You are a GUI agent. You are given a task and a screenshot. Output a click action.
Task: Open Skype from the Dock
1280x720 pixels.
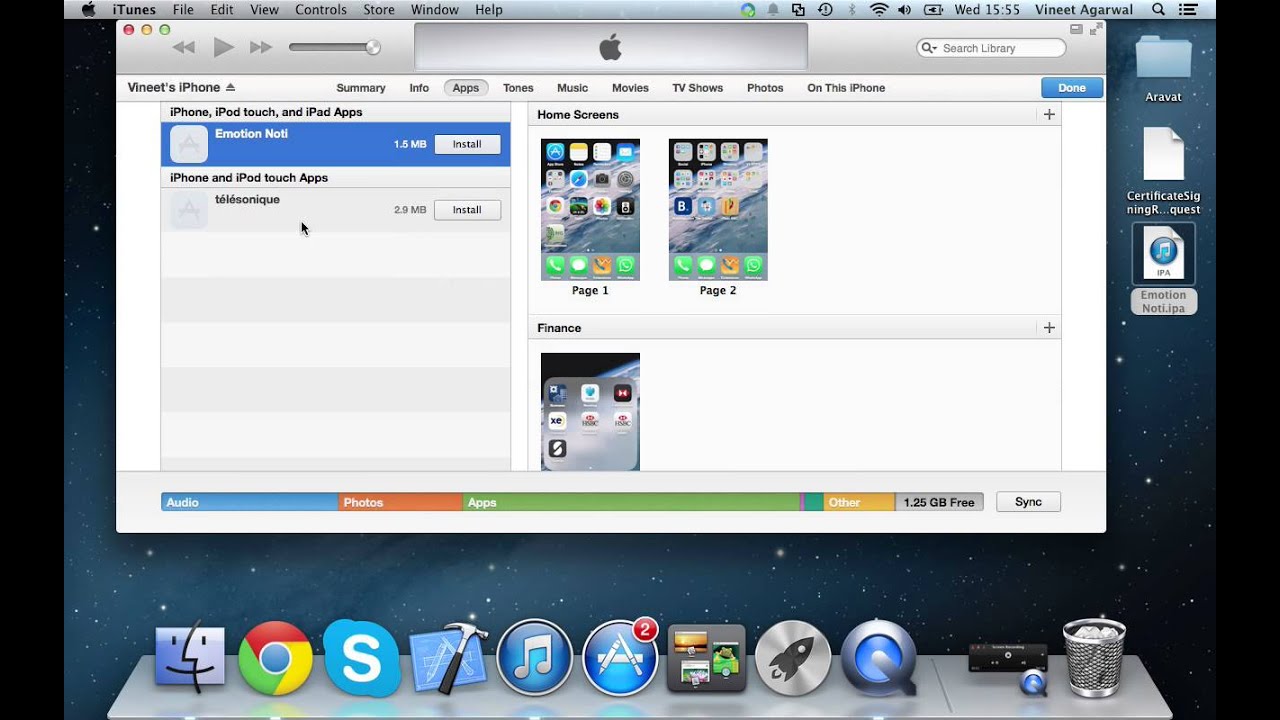click(361, 658)
